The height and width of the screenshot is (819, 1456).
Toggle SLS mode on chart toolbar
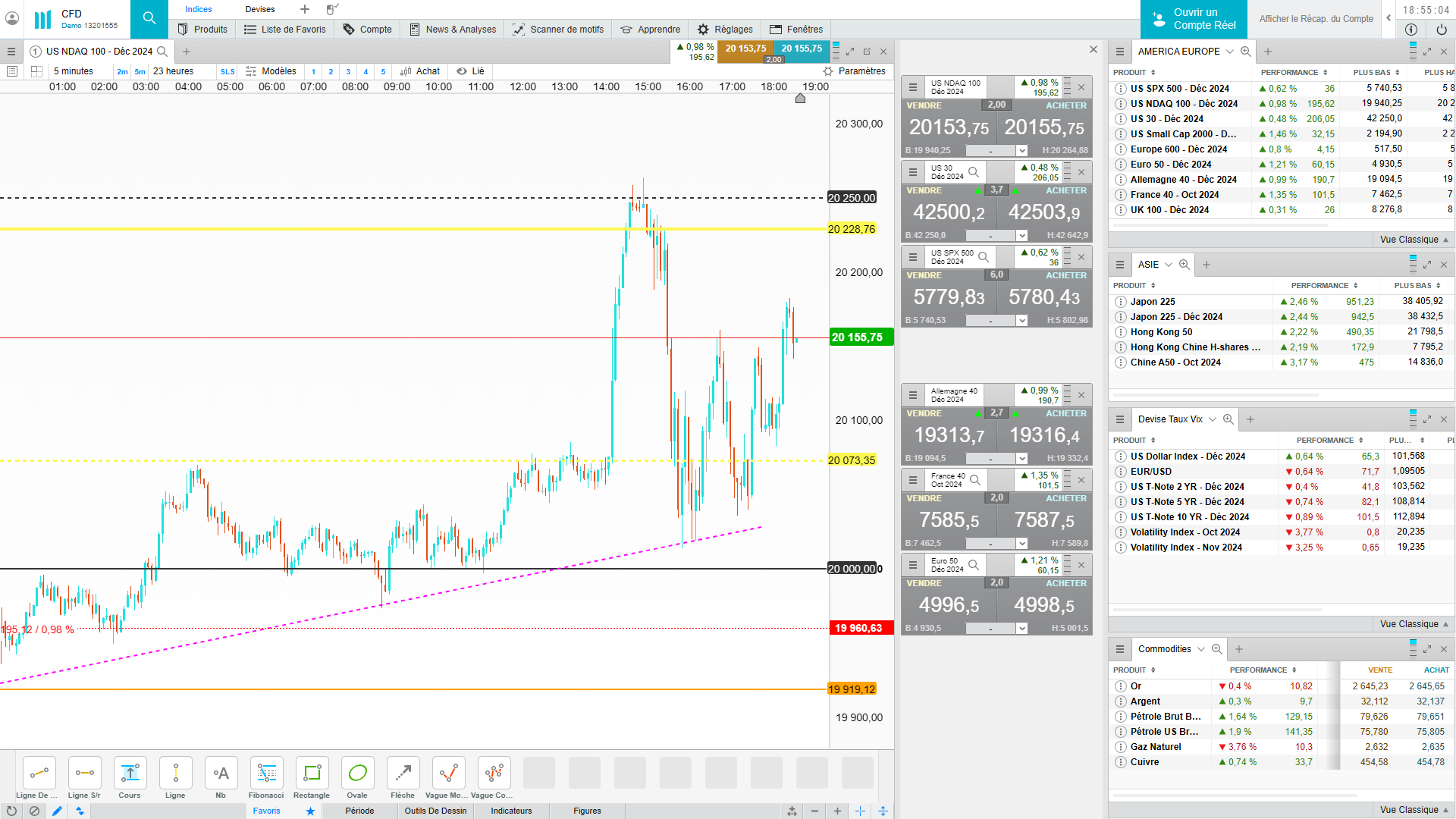click(x=227, y=71)
